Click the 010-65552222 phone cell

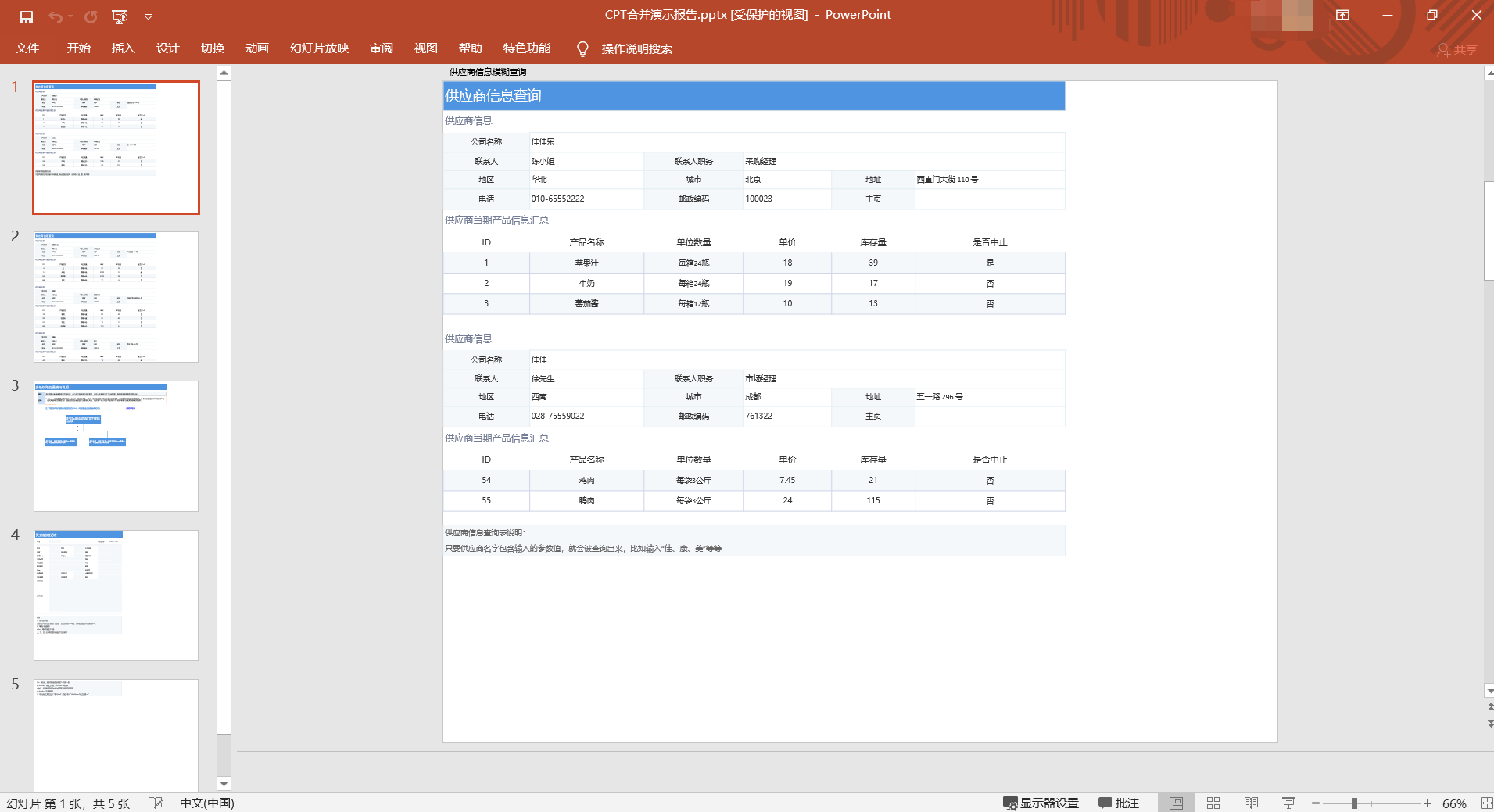[x=586, y=199]
